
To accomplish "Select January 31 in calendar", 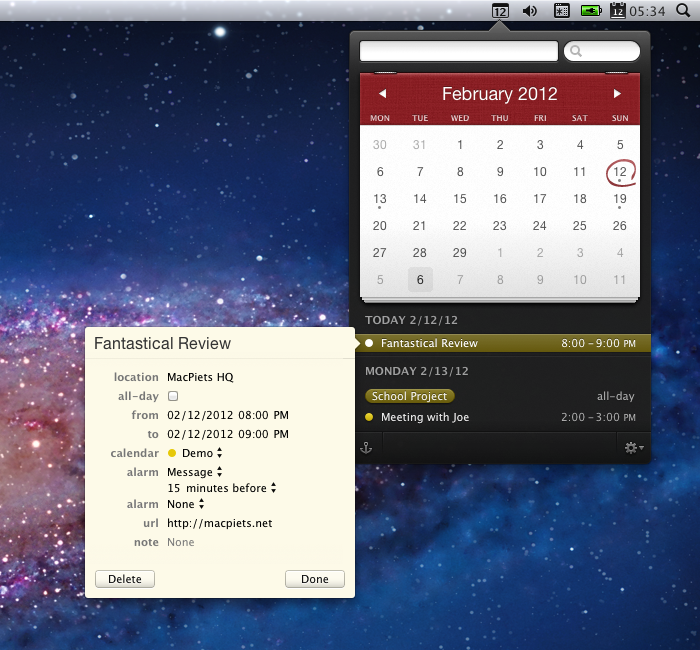I will pos(419,145).
